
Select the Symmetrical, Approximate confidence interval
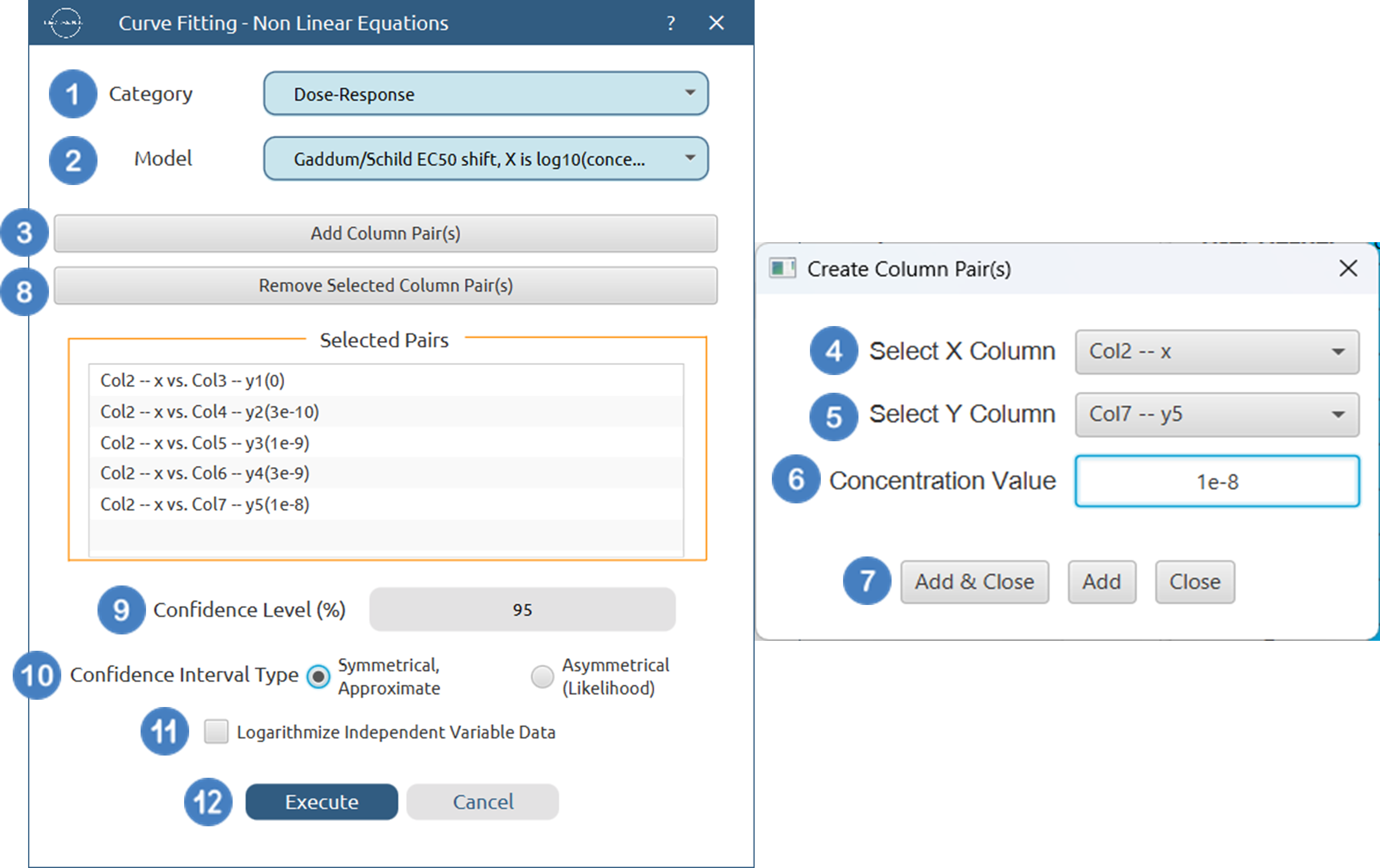click(x=319, y=677)
